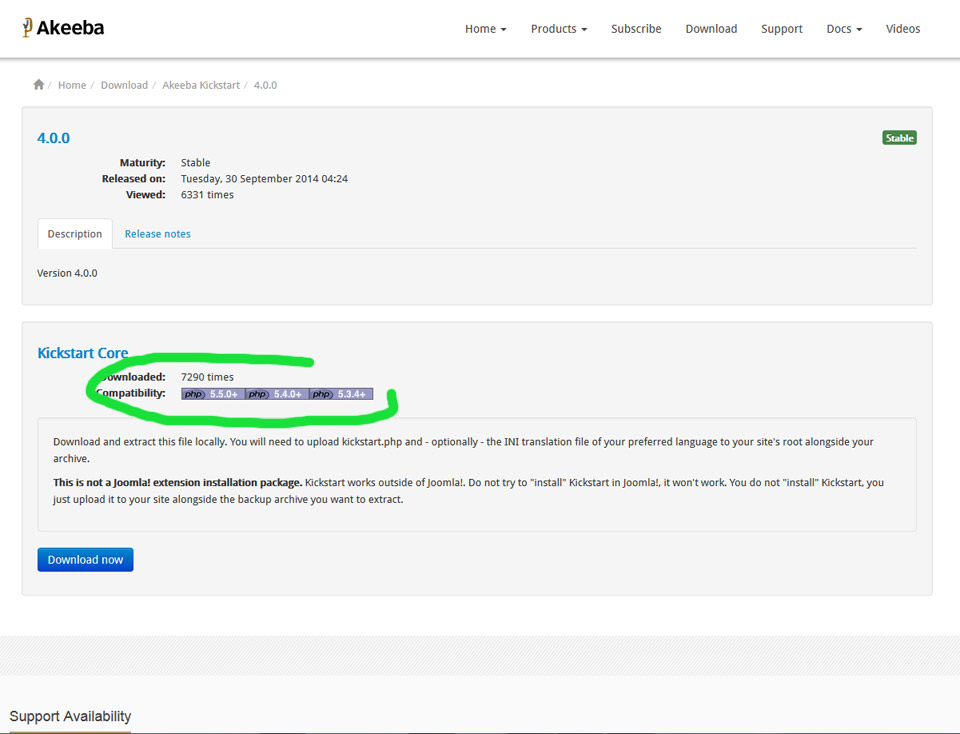Click the PHP 5.3.4+ compatibility badge
Screen dimensions: 960x734
(341, 394)
